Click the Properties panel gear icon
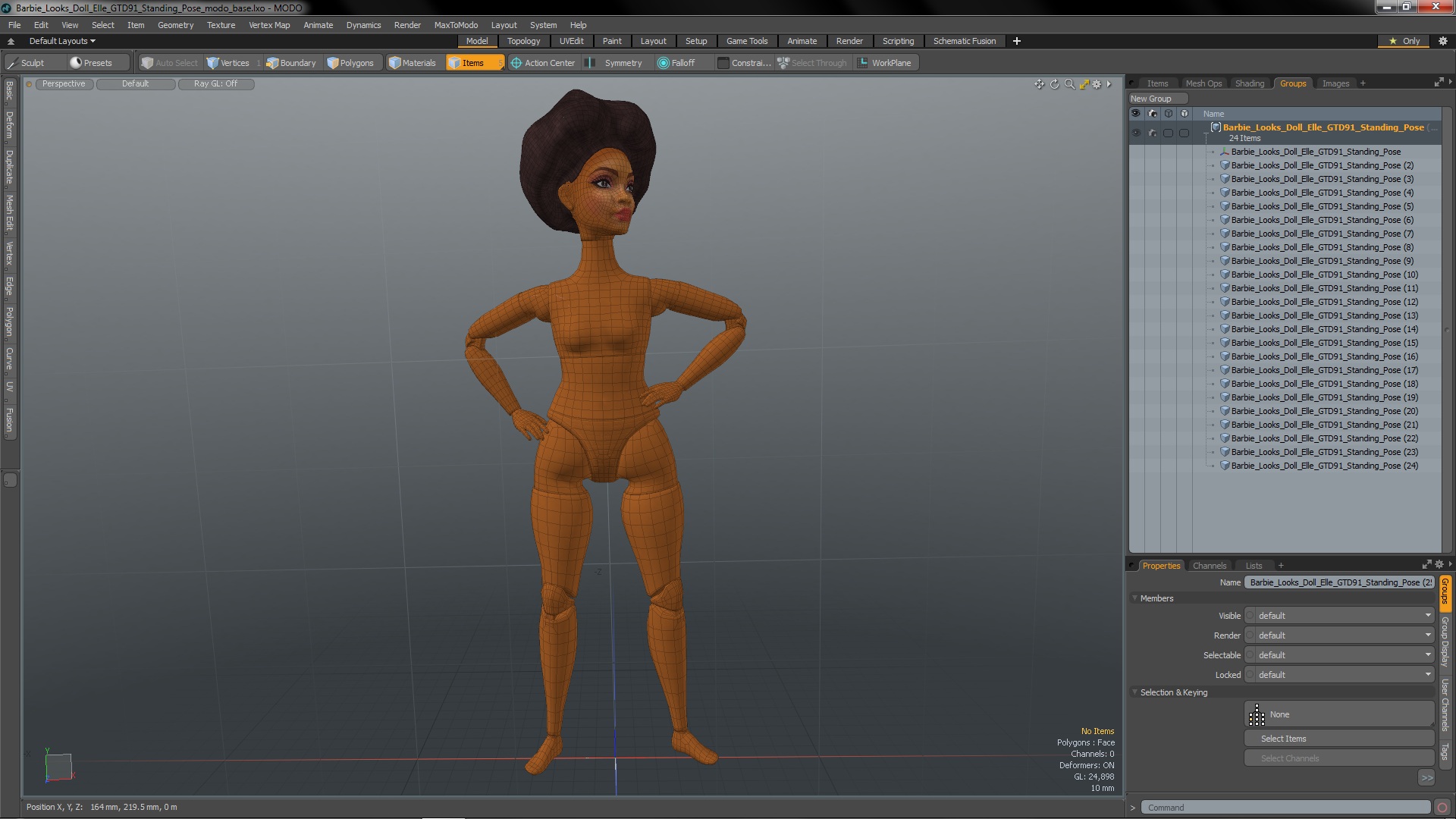Viewport: 1456px width, 819px height. click(x=1439, y=565)
